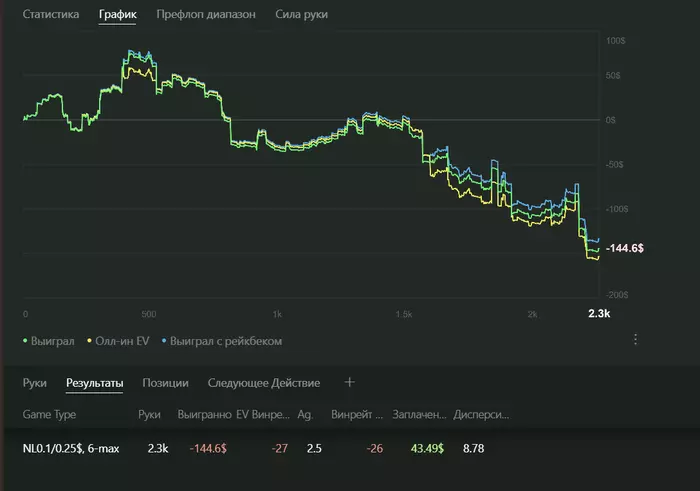This screenshot has width=700, height=491.
Task: Click the 2.3k marker on hands axis
Action: [599, 314]
